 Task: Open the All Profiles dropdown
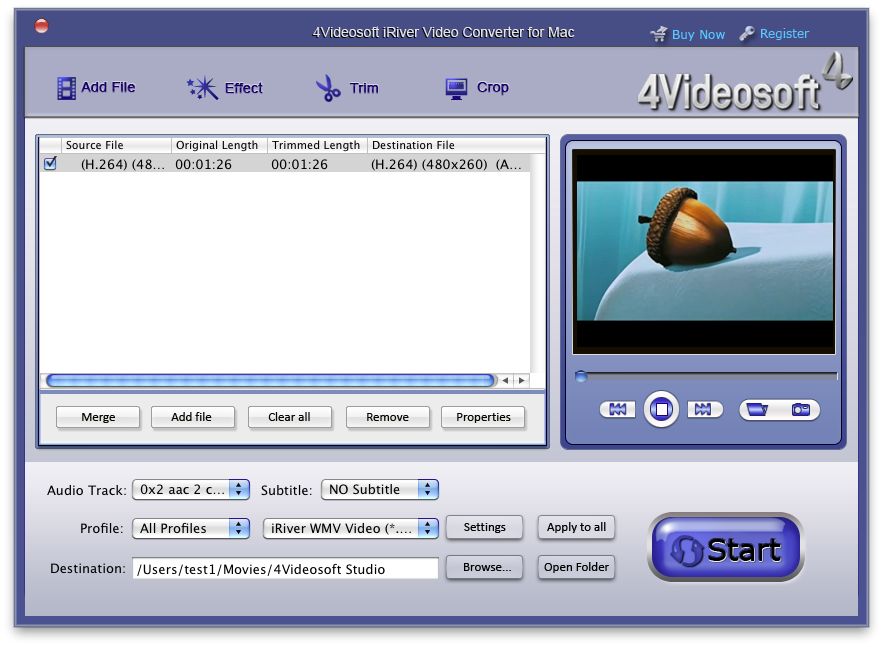point(191,528)
